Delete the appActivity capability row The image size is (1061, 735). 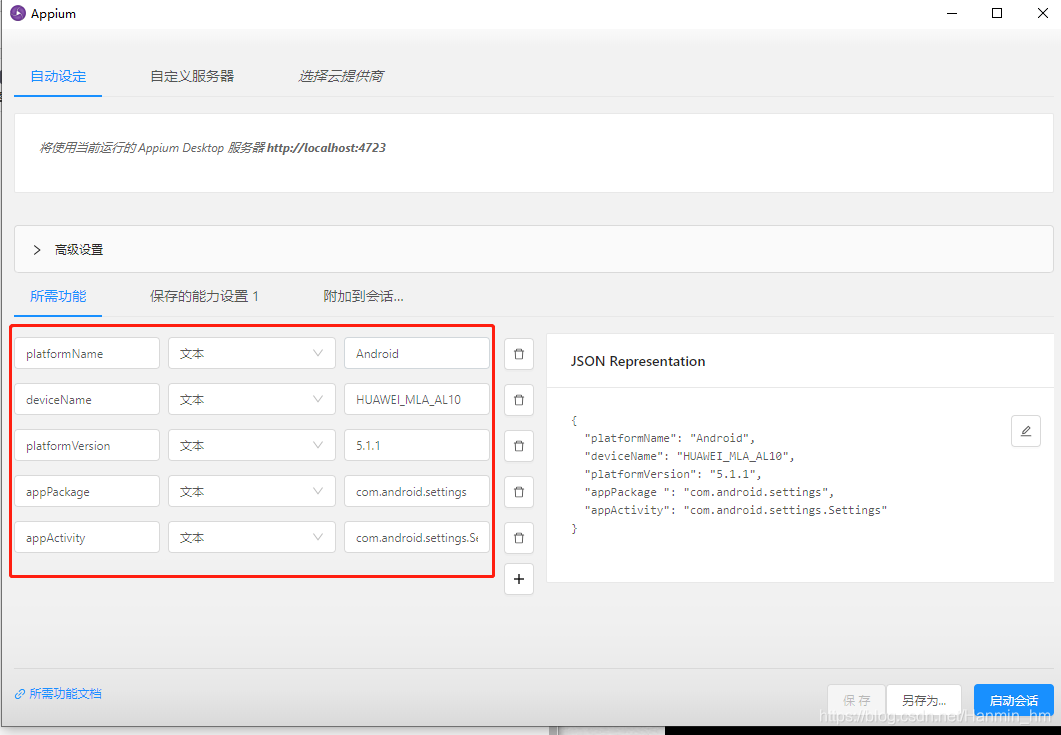[x=519, y=538]
